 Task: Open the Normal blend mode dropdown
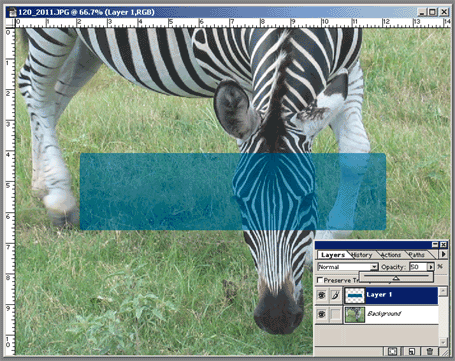[x=374, y=267]
